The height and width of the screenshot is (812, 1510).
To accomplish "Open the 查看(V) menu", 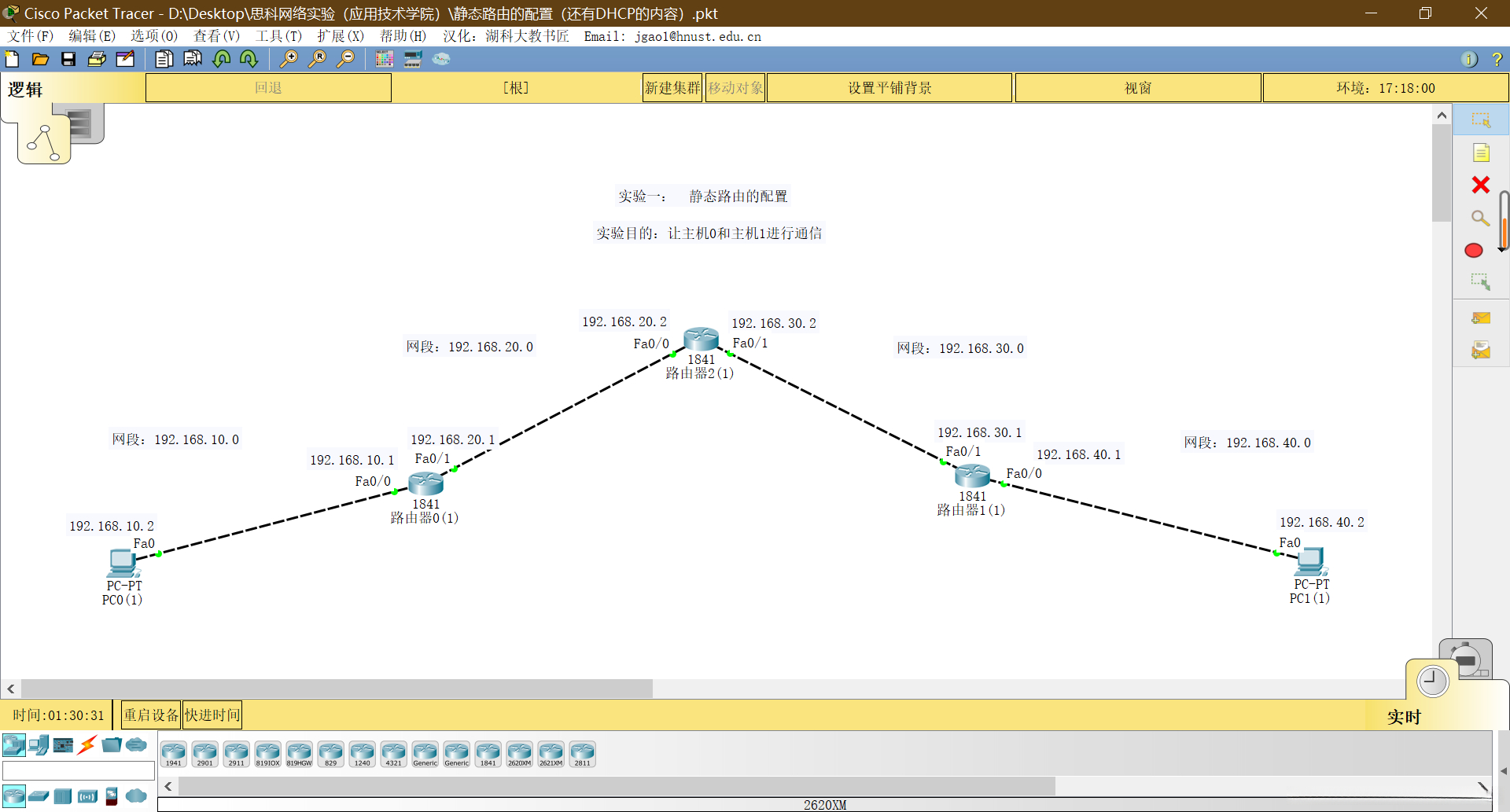I will tap(216, 36).
